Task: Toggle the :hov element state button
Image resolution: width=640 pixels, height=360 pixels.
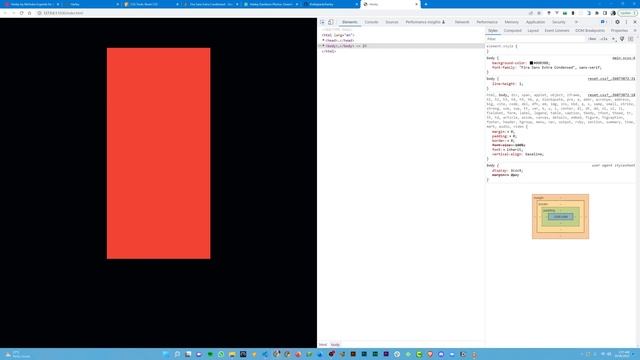Action: pos(592,39)
